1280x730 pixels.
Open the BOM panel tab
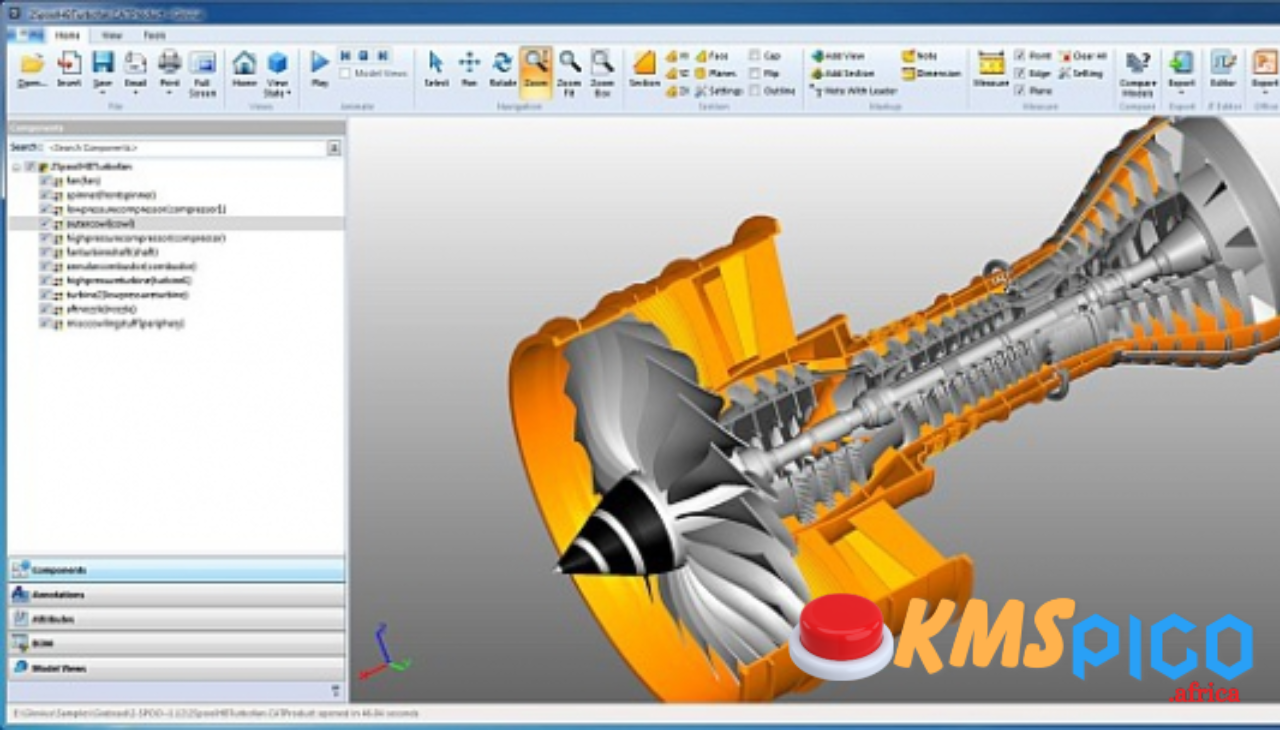point(177,643)
